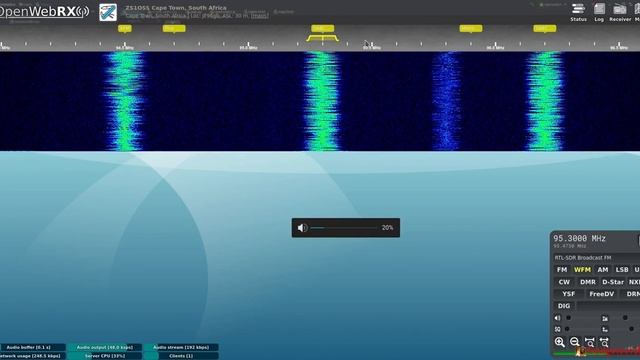
Task: Click rightmost yellow bookmark above green signal
Action: pyautogui.click(x=544, y=29)
